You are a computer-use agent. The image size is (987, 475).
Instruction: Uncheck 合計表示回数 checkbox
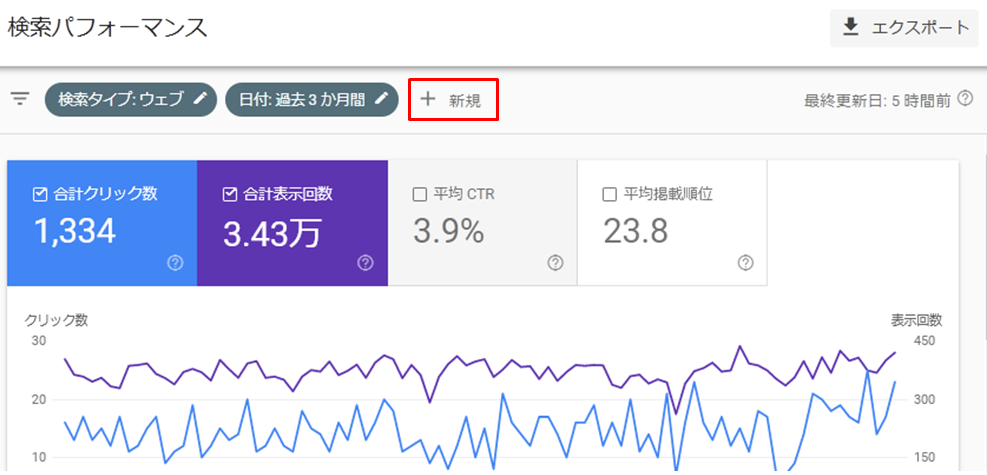click(229, 194)
